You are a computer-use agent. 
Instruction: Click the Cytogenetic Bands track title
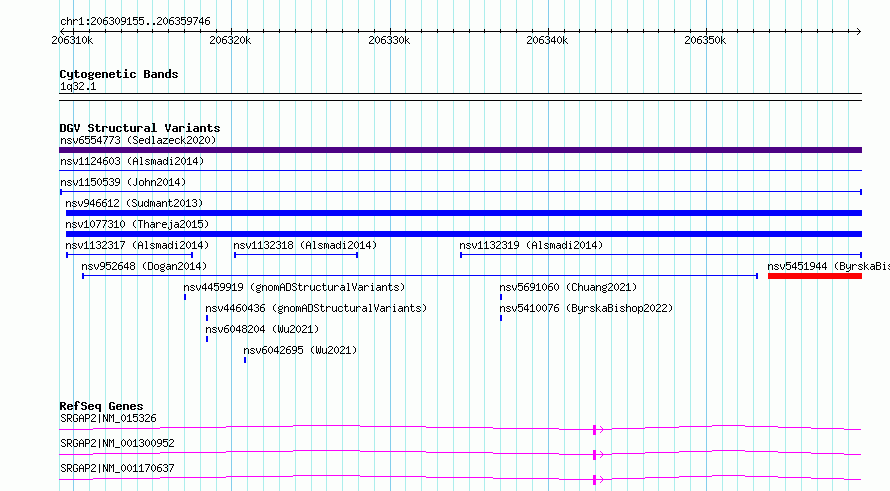point(119,74)
